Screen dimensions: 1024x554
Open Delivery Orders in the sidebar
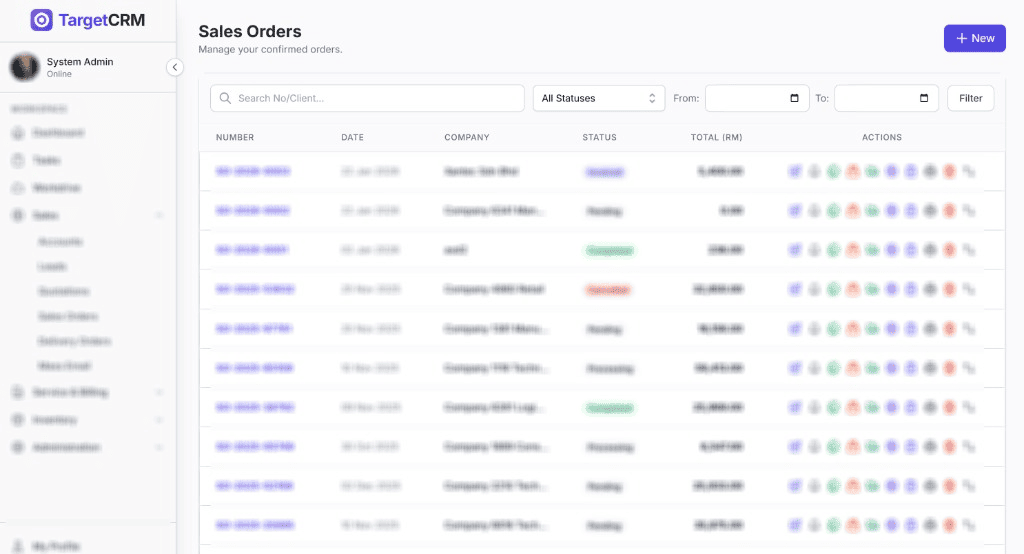tap(74, 342)
